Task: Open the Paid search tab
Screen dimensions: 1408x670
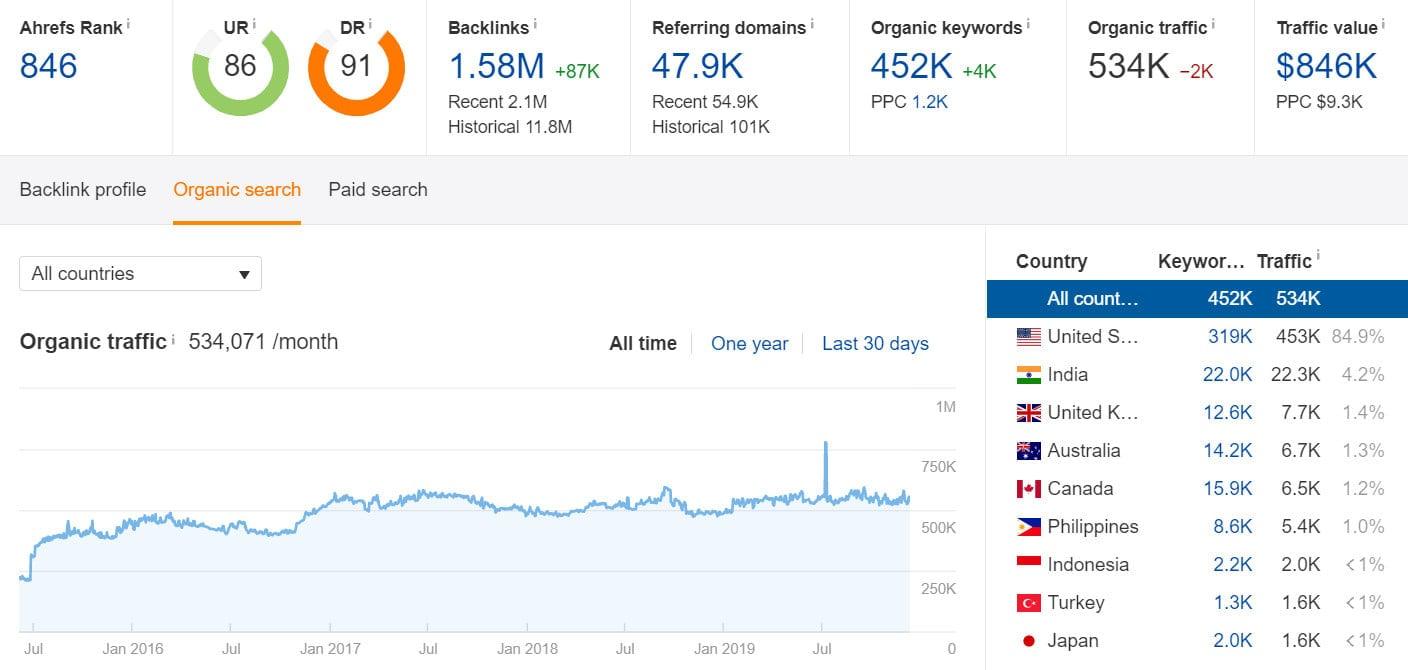Action: pyautogui.click(x=377, y=189)
